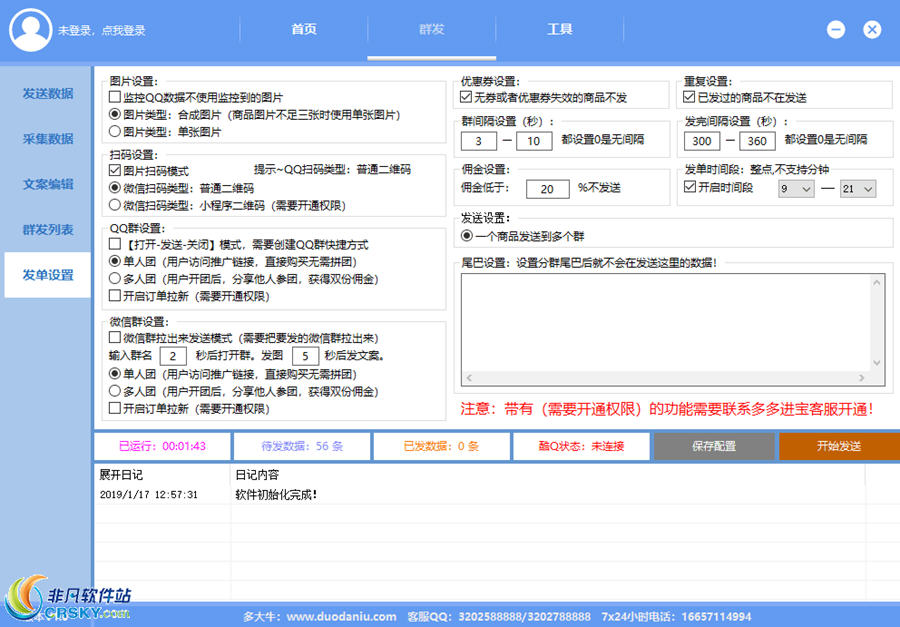This screenshot has width=900, height=627.
Task: Minimize the window with the round minus icon
Action: (836, 30)
